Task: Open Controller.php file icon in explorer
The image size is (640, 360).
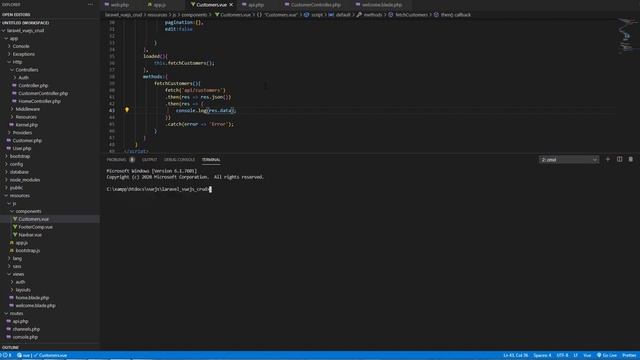Action: (x=14, y=85)
